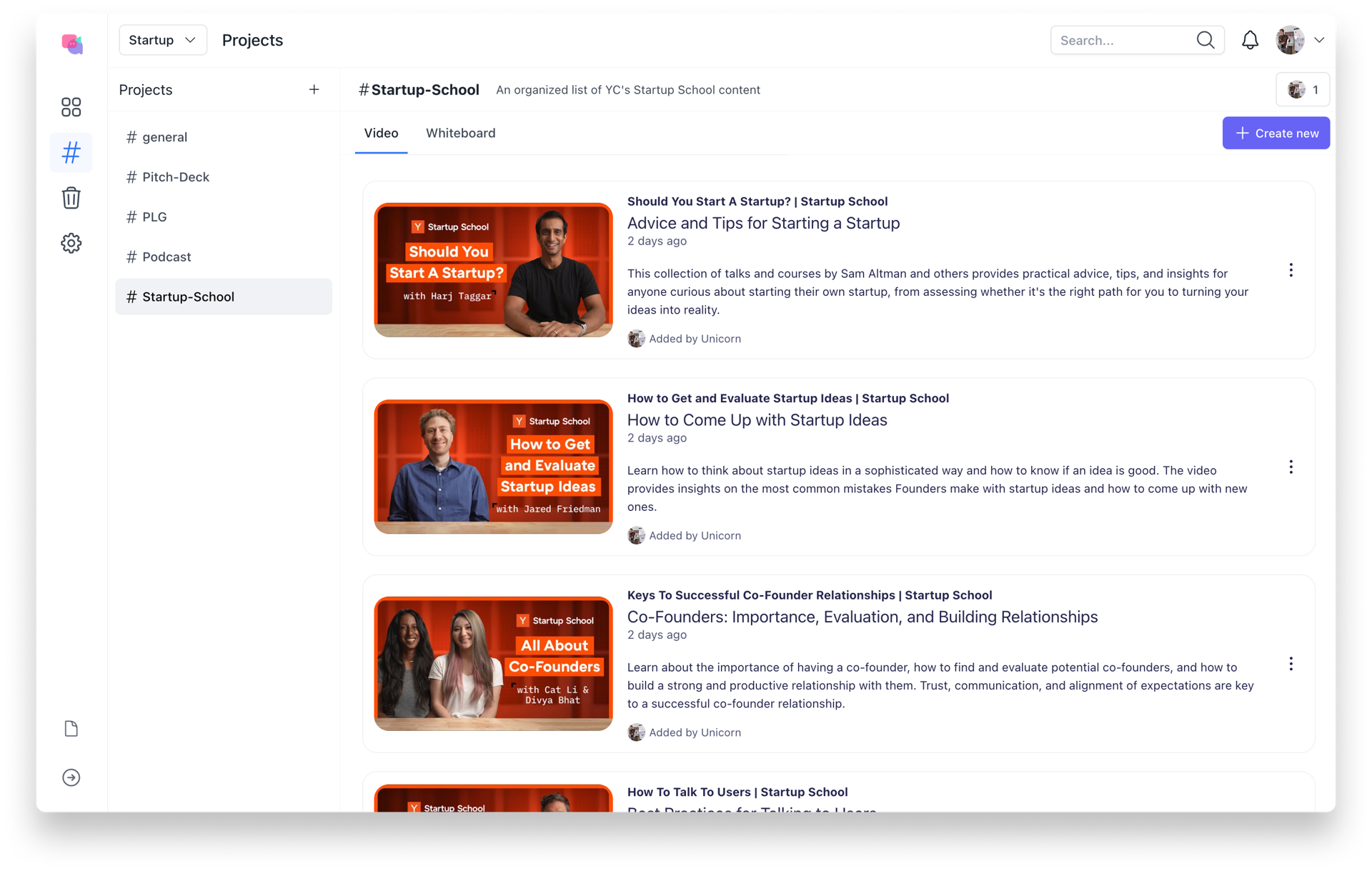Click the Projects page title in top bar
The width and height of the screenshot is (1372, 871).
coord(252,40)
